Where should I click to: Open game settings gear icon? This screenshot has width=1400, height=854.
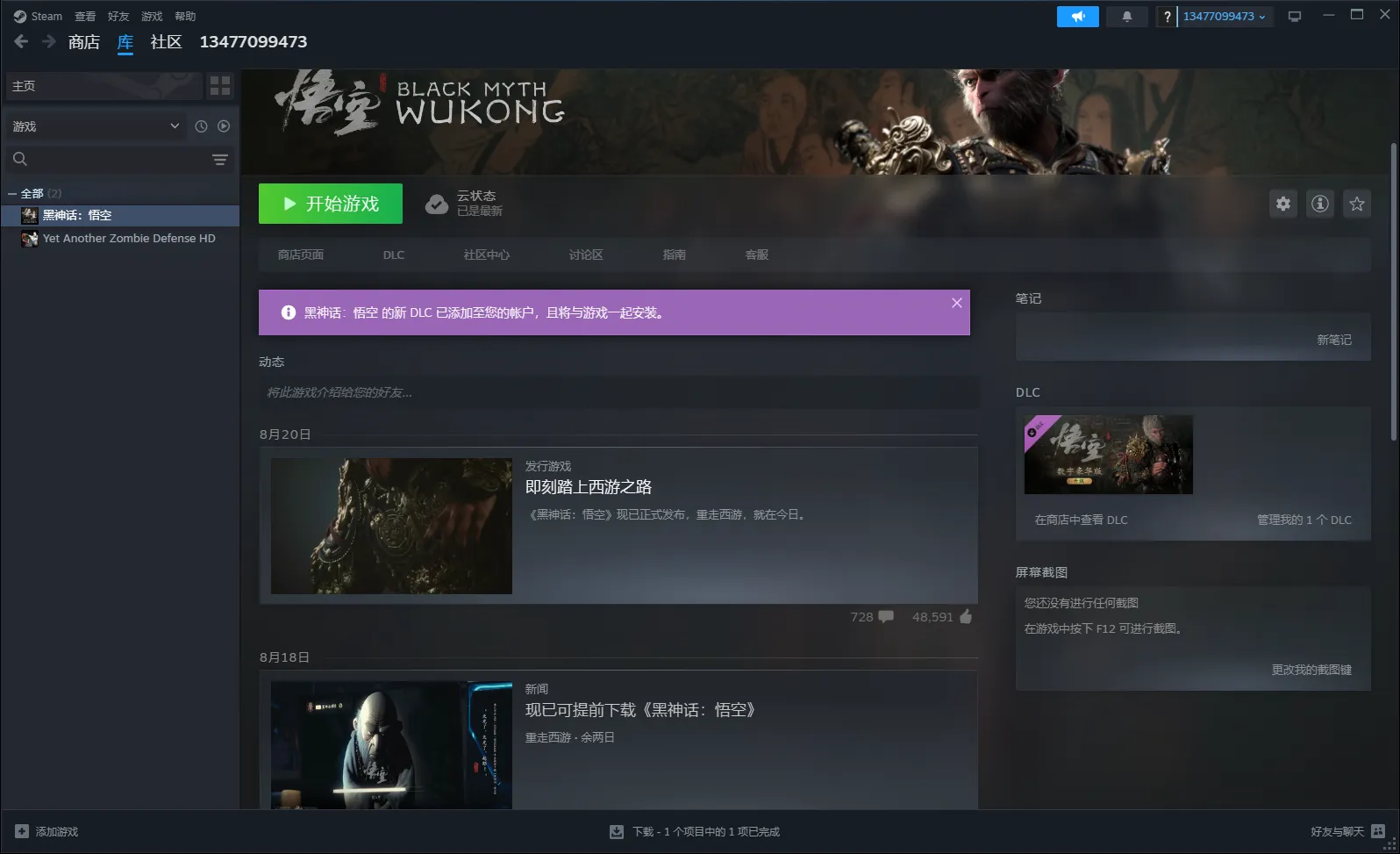click(x=1282, y=204)
